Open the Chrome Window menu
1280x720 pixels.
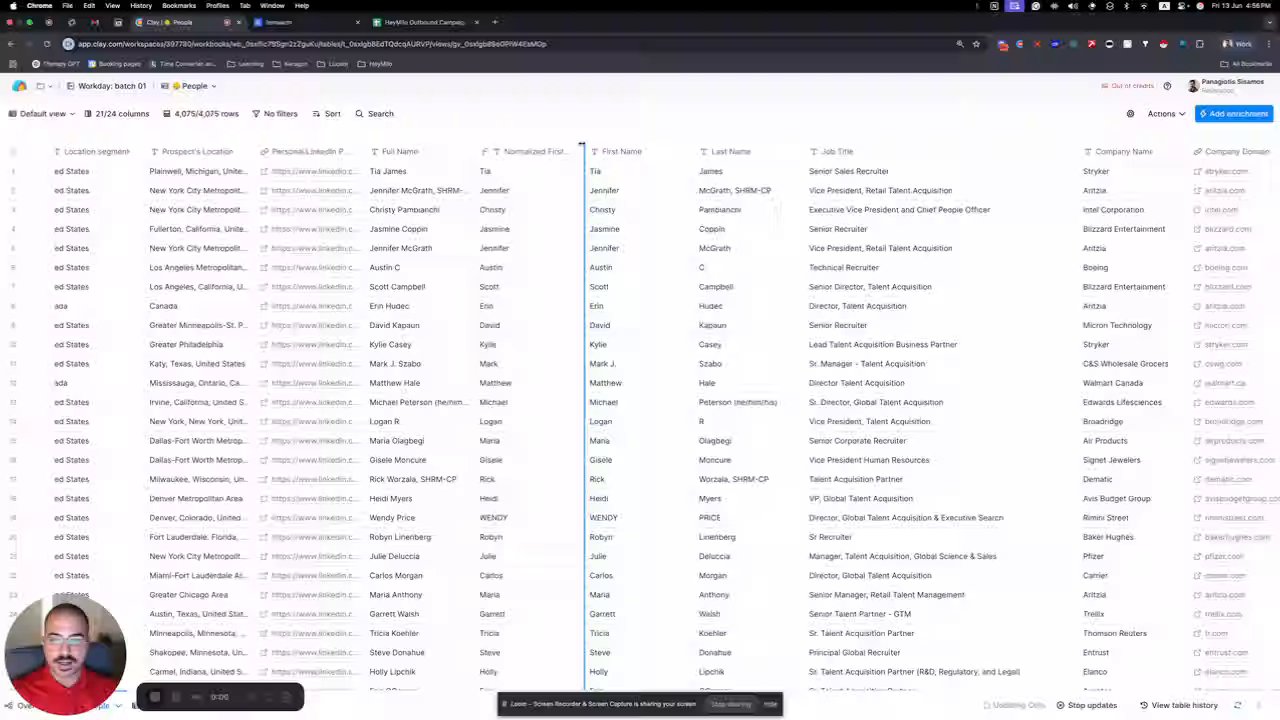click(x=272, y=6)
